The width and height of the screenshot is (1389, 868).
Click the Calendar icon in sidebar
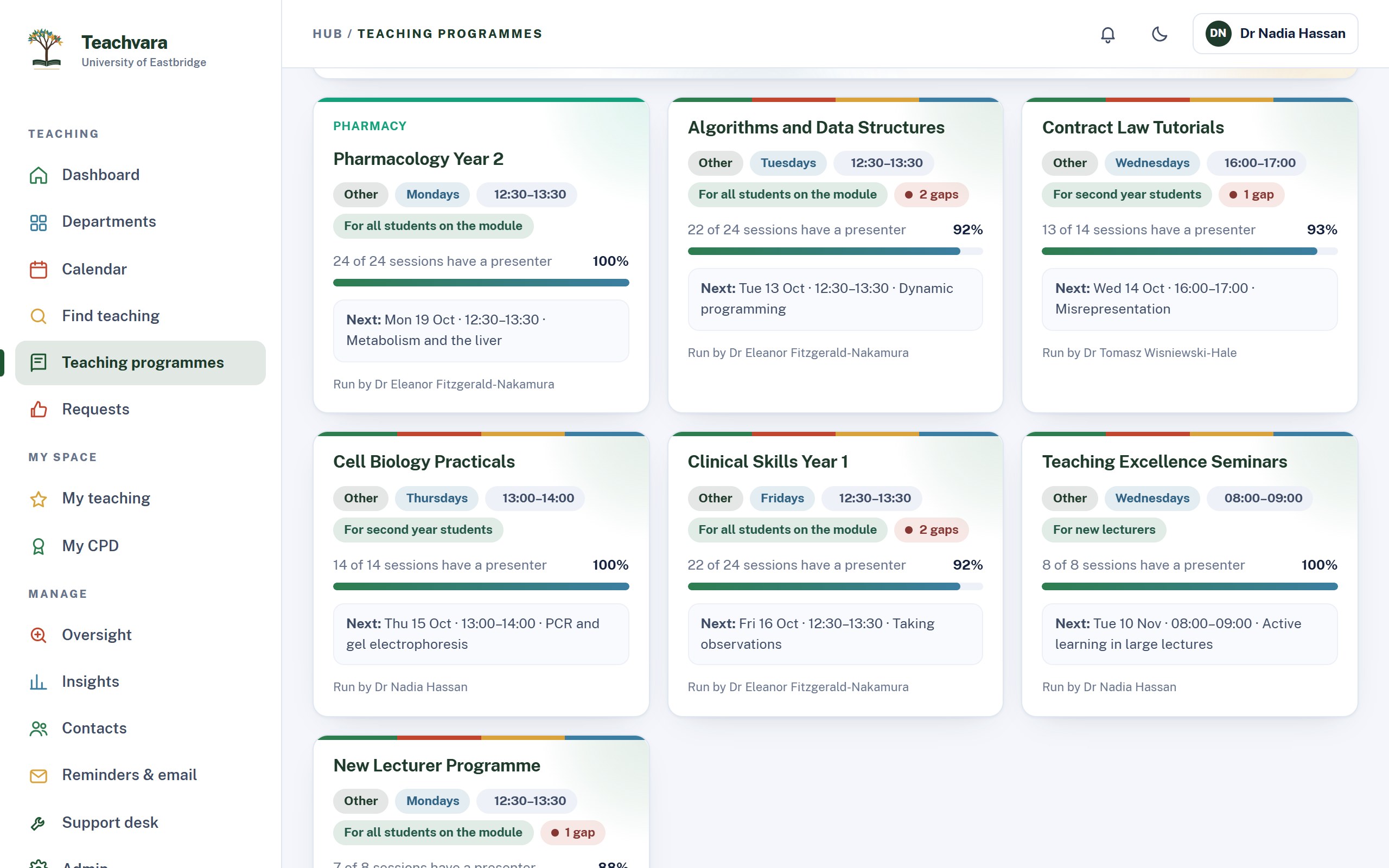39,269
